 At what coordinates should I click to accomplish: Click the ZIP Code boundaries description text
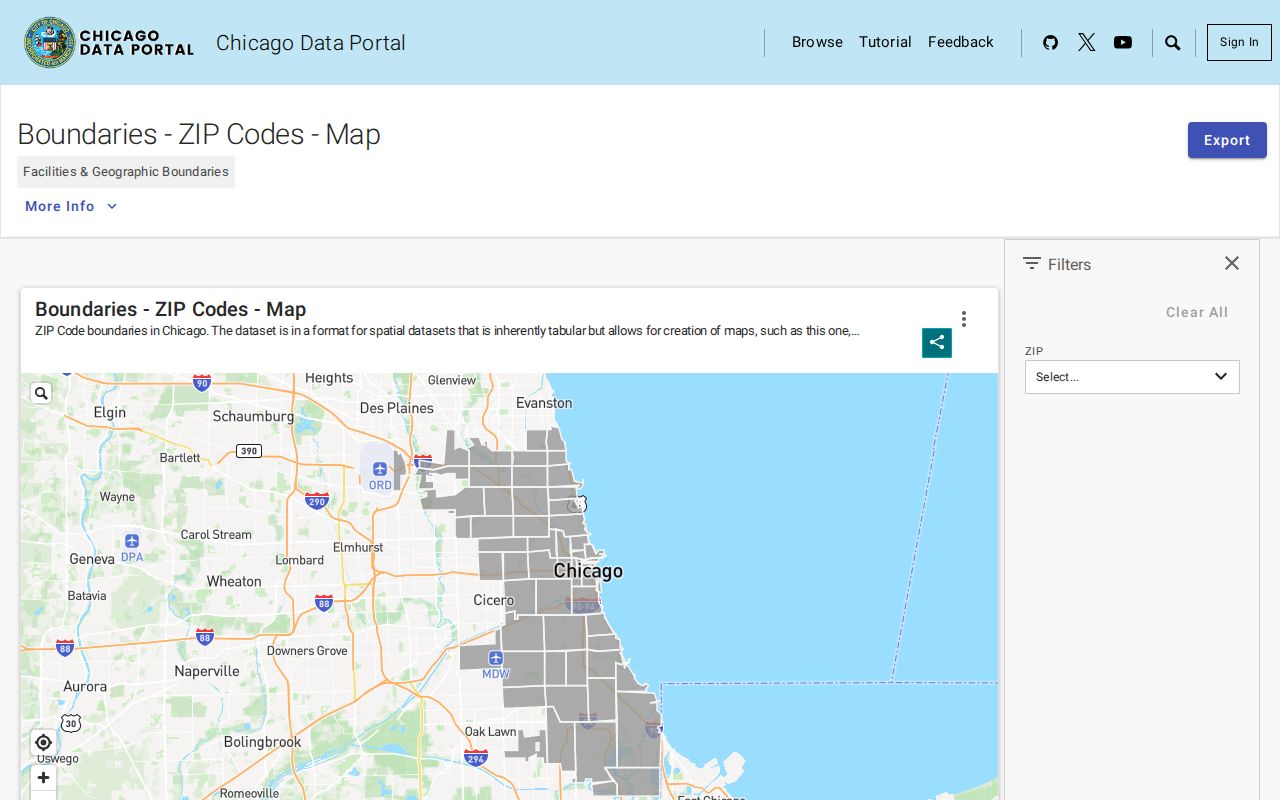click(x=447, y=331)
